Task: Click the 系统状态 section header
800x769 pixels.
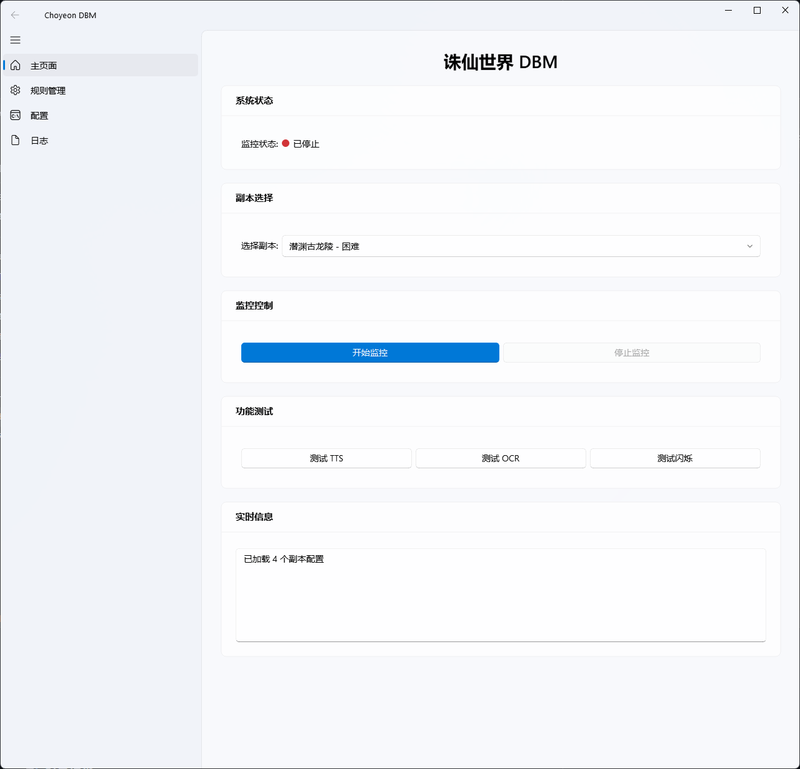Action: [x=254, y=101]
